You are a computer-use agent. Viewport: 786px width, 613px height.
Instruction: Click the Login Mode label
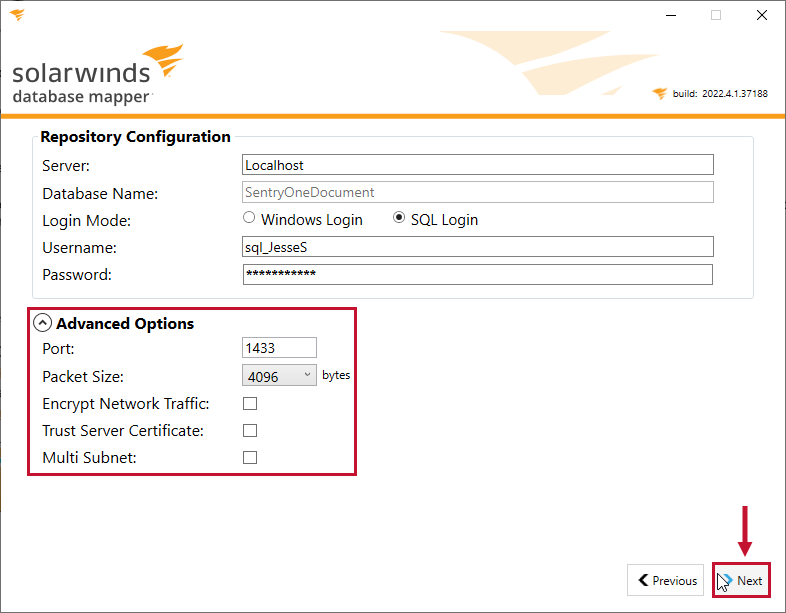86,221
